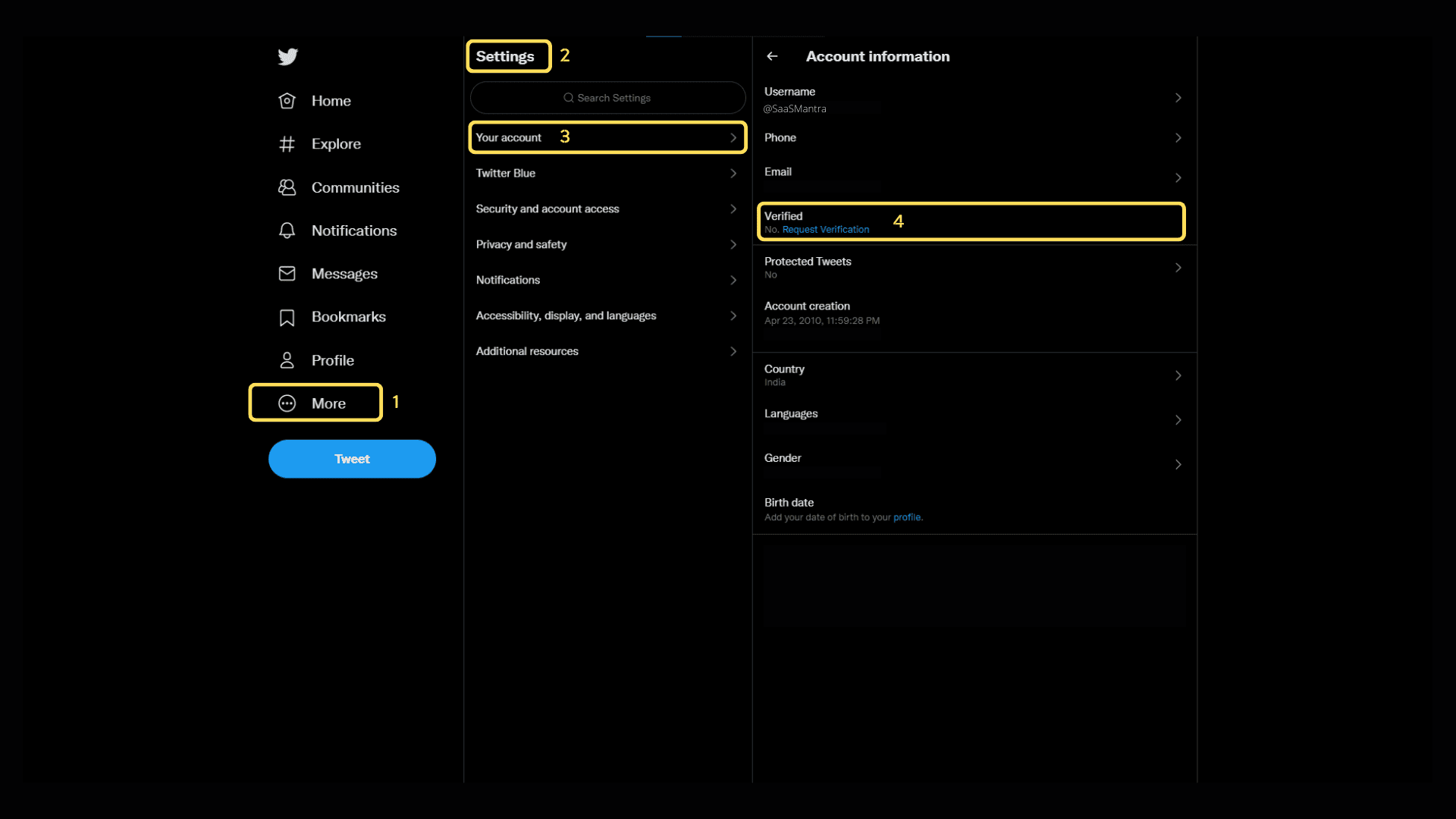Click the Bookmarks ribbon icon
Image resolution: width=1456 pixels, height=819 pixels.
pos(287,318)
